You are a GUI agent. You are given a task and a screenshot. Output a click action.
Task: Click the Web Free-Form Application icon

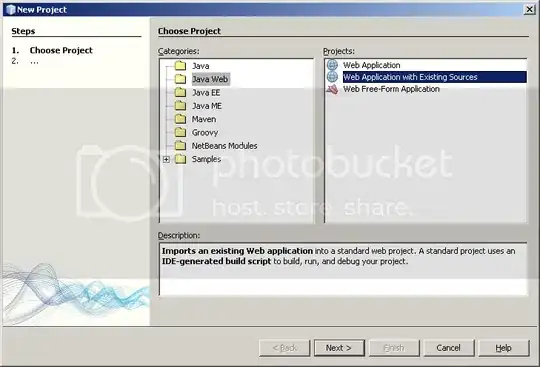(x=332, y=89)
